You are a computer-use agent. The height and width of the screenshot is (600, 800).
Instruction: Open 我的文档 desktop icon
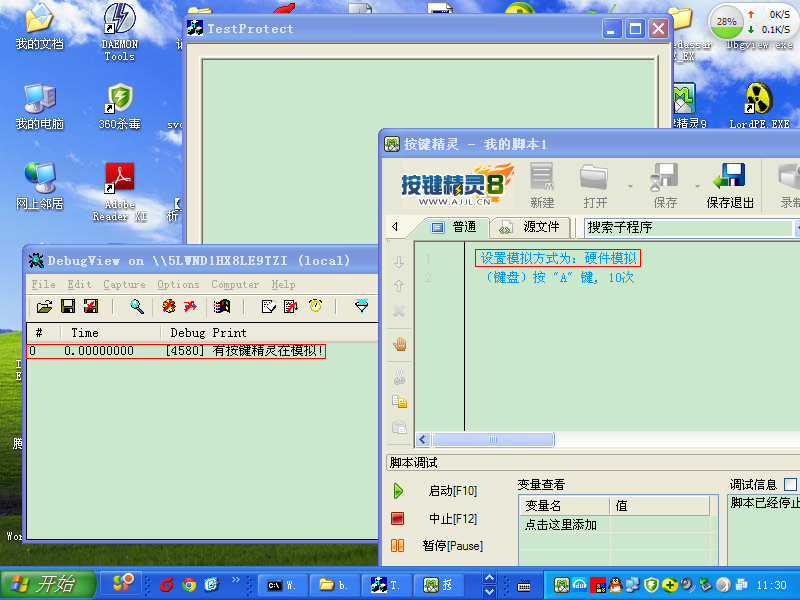39,27
